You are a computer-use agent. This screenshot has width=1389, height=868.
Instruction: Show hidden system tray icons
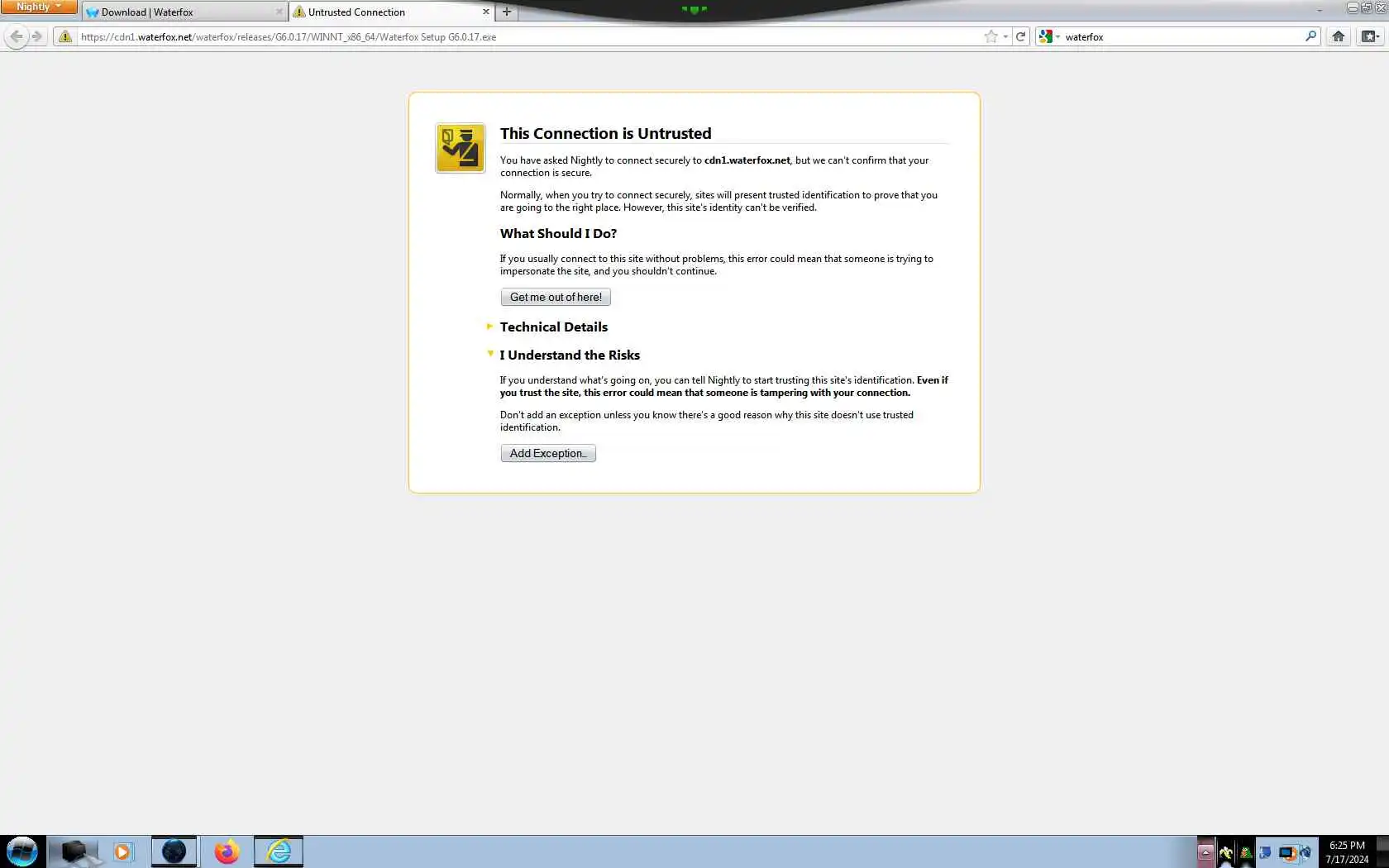click(1205, 852)
